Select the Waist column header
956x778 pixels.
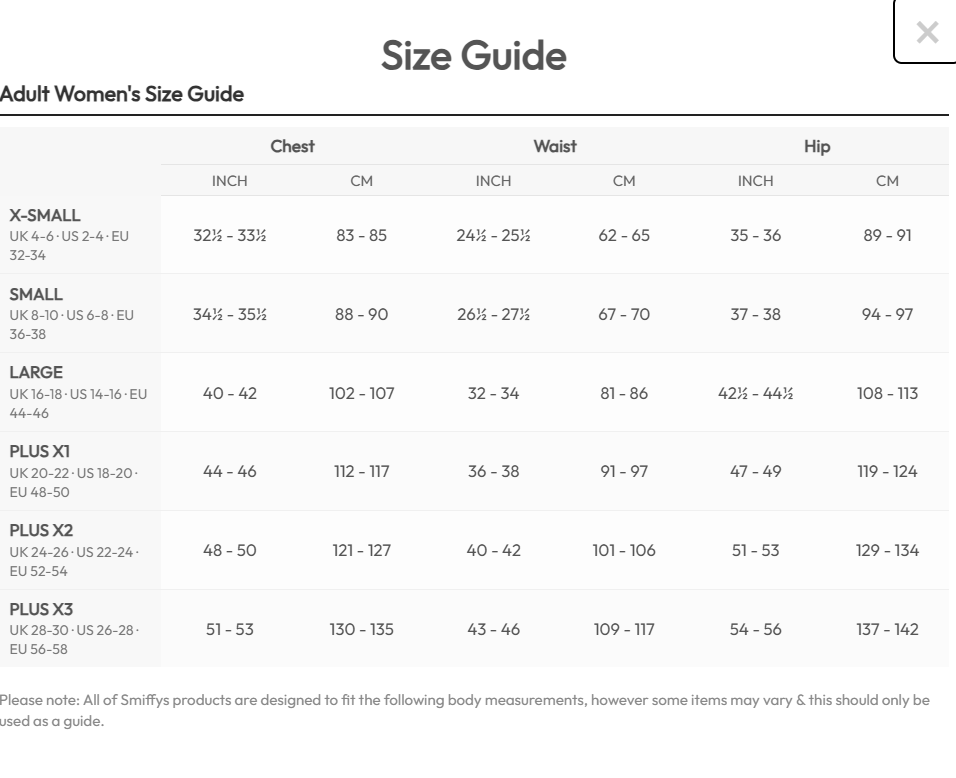tap(554, 146)
